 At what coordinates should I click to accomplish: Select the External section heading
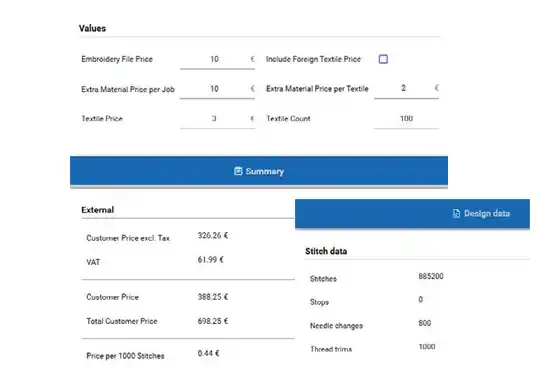click(x=98, y=210)
